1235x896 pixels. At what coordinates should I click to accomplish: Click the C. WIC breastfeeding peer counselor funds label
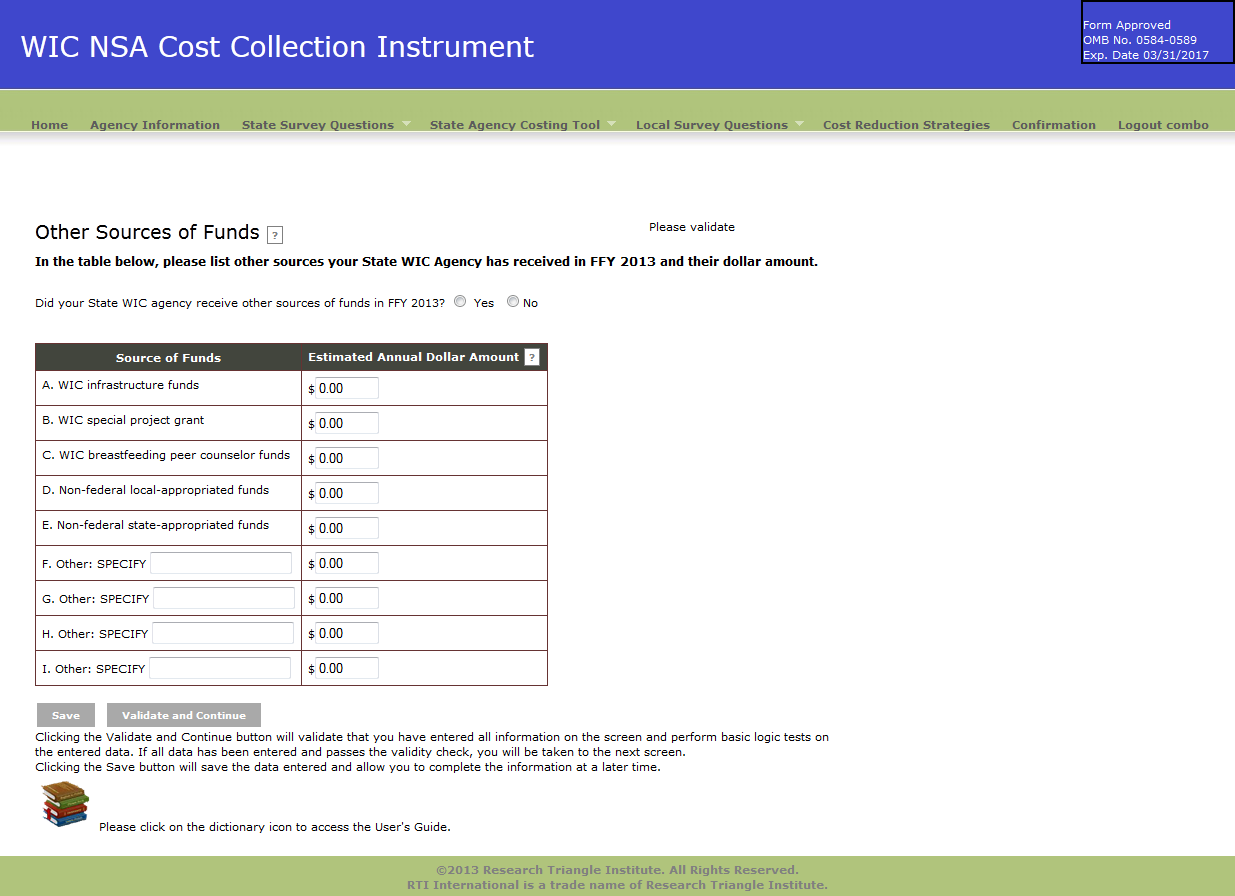tap(166, 455)
